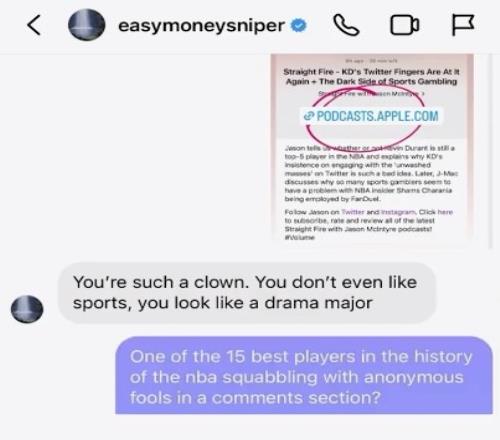Start a video call via camera icon

(x=405, y=25)
